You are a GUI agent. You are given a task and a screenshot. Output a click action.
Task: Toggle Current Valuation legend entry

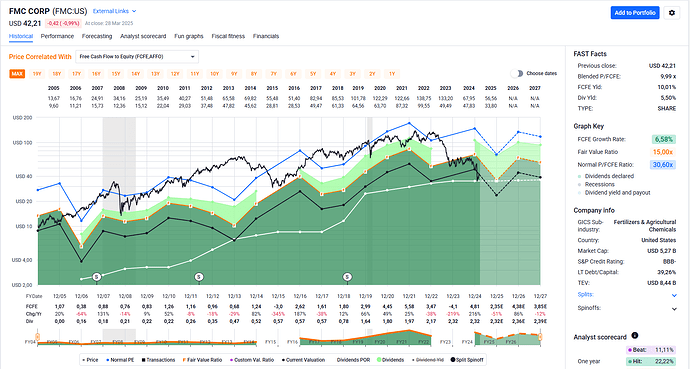tap(303, 360)
